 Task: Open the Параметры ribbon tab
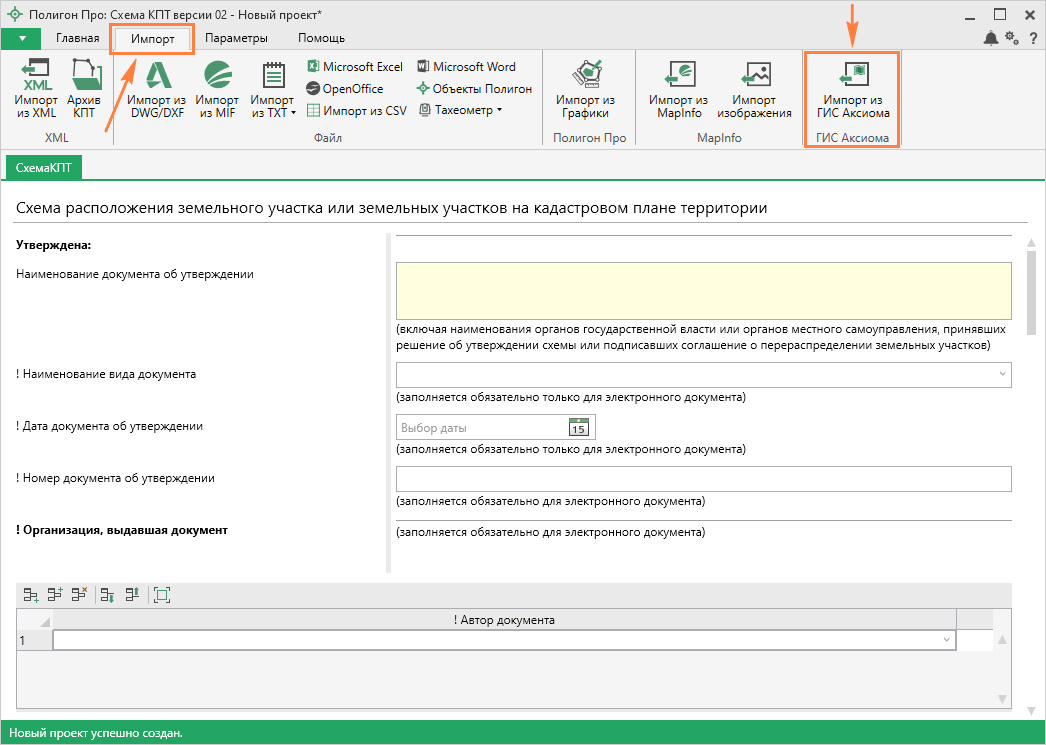(236, 38)
